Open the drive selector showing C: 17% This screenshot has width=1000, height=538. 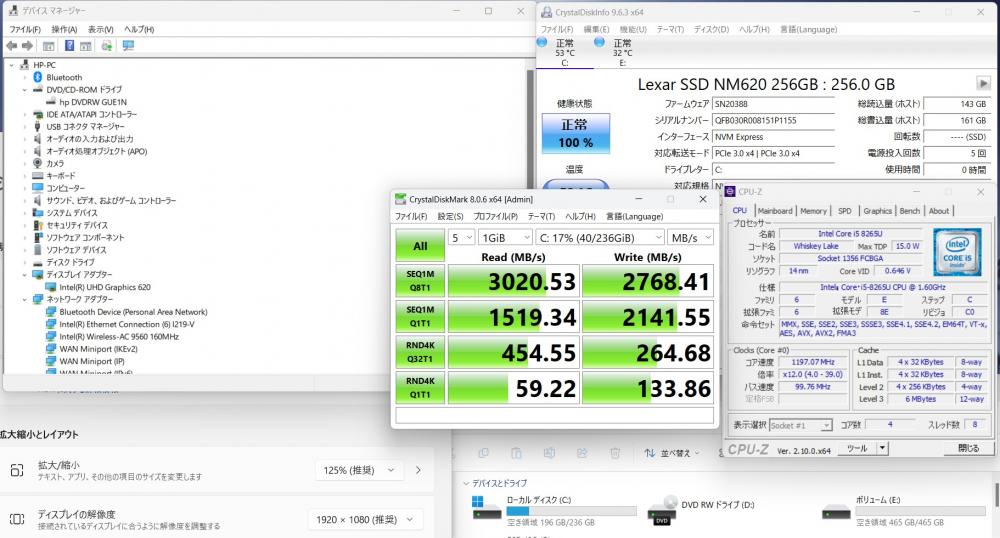pos(600,237)
